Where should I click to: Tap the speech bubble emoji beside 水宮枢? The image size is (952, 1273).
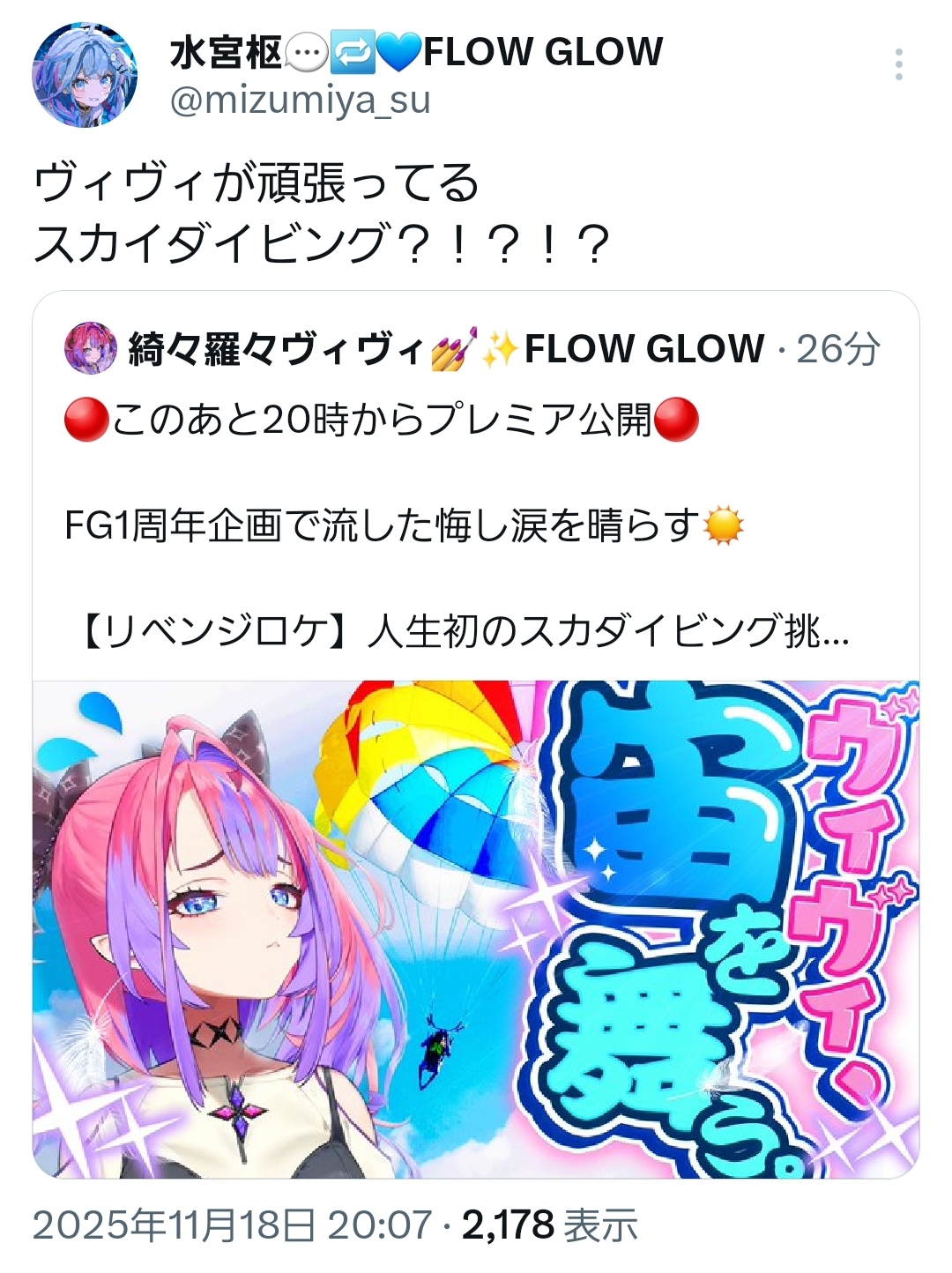tap(306, 53)
